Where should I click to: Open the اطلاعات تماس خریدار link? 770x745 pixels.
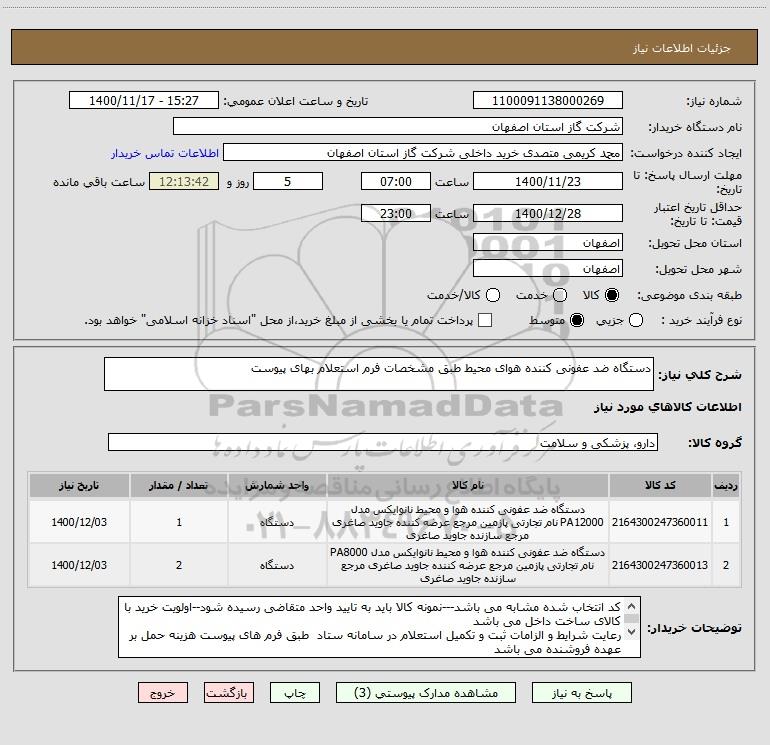(165, 153)
